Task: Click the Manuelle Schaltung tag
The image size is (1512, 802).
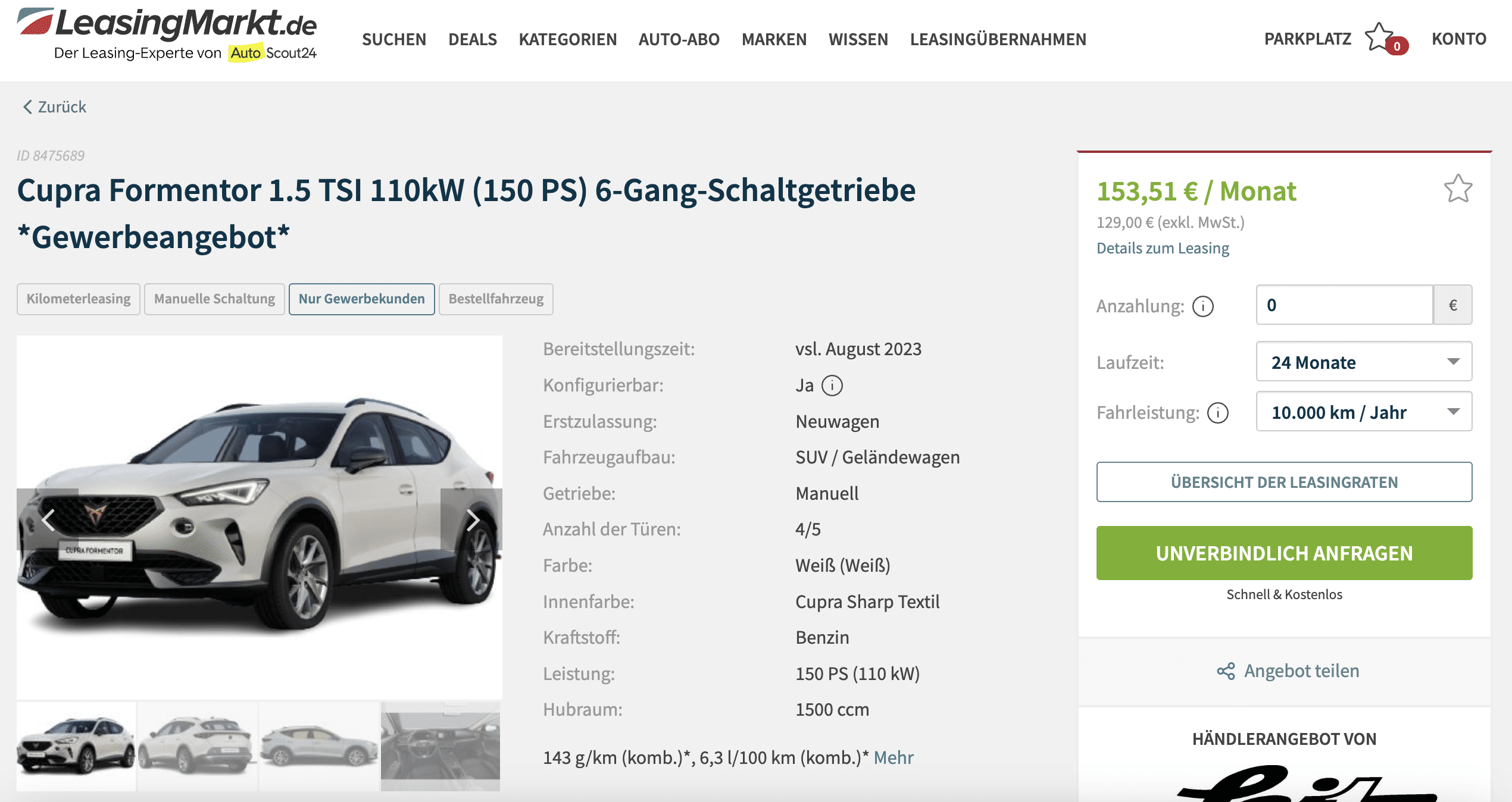Action: point(214,299)
